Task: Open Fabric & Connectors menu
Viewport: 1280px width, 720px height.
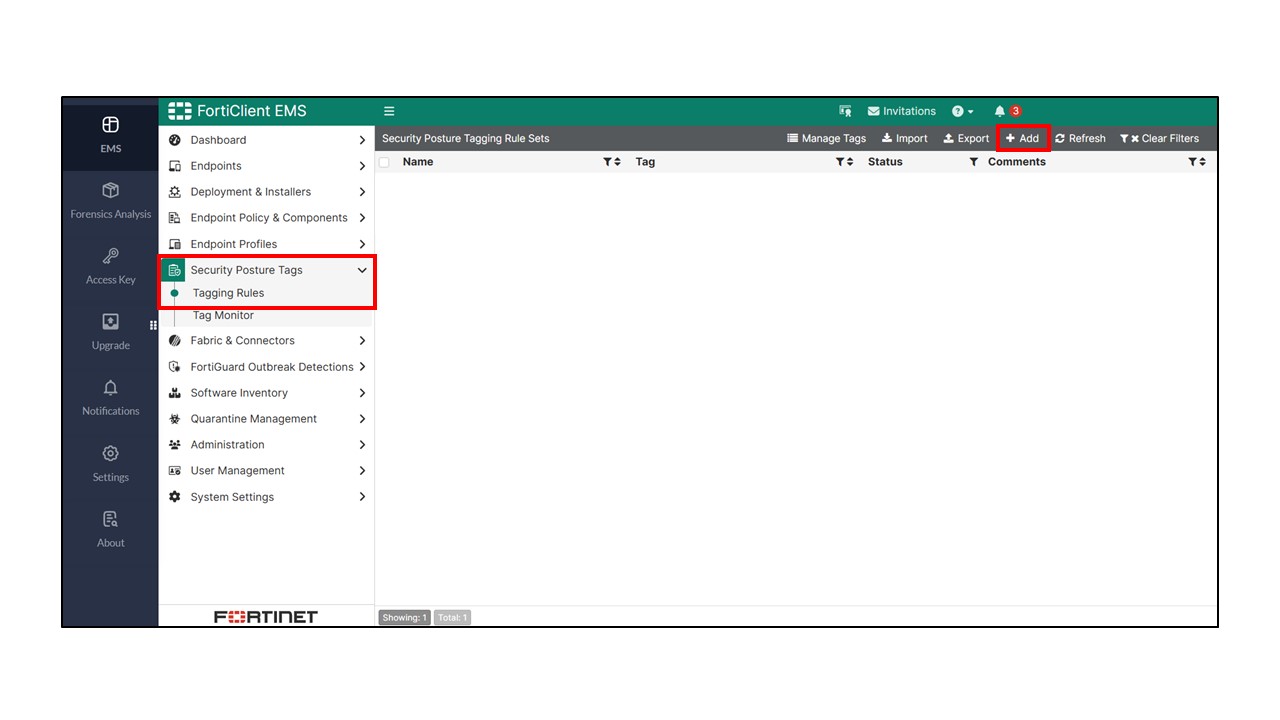Action: point(267,341)
